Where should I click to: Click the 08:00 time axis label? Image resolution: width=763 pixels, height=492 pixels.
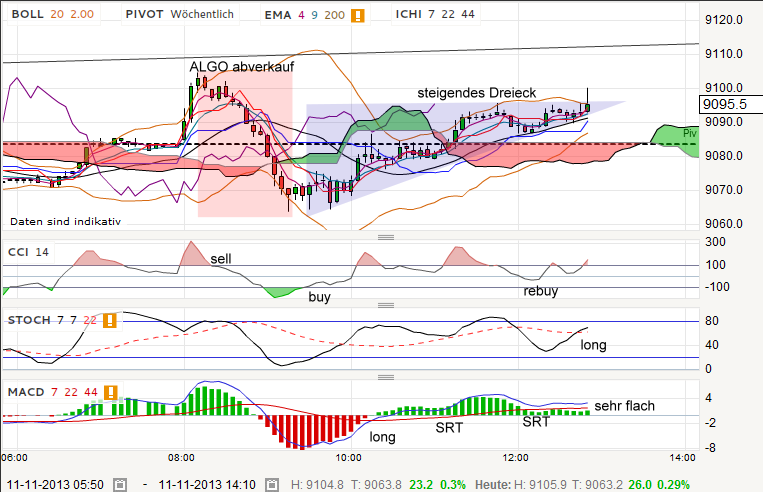[181, 457]
